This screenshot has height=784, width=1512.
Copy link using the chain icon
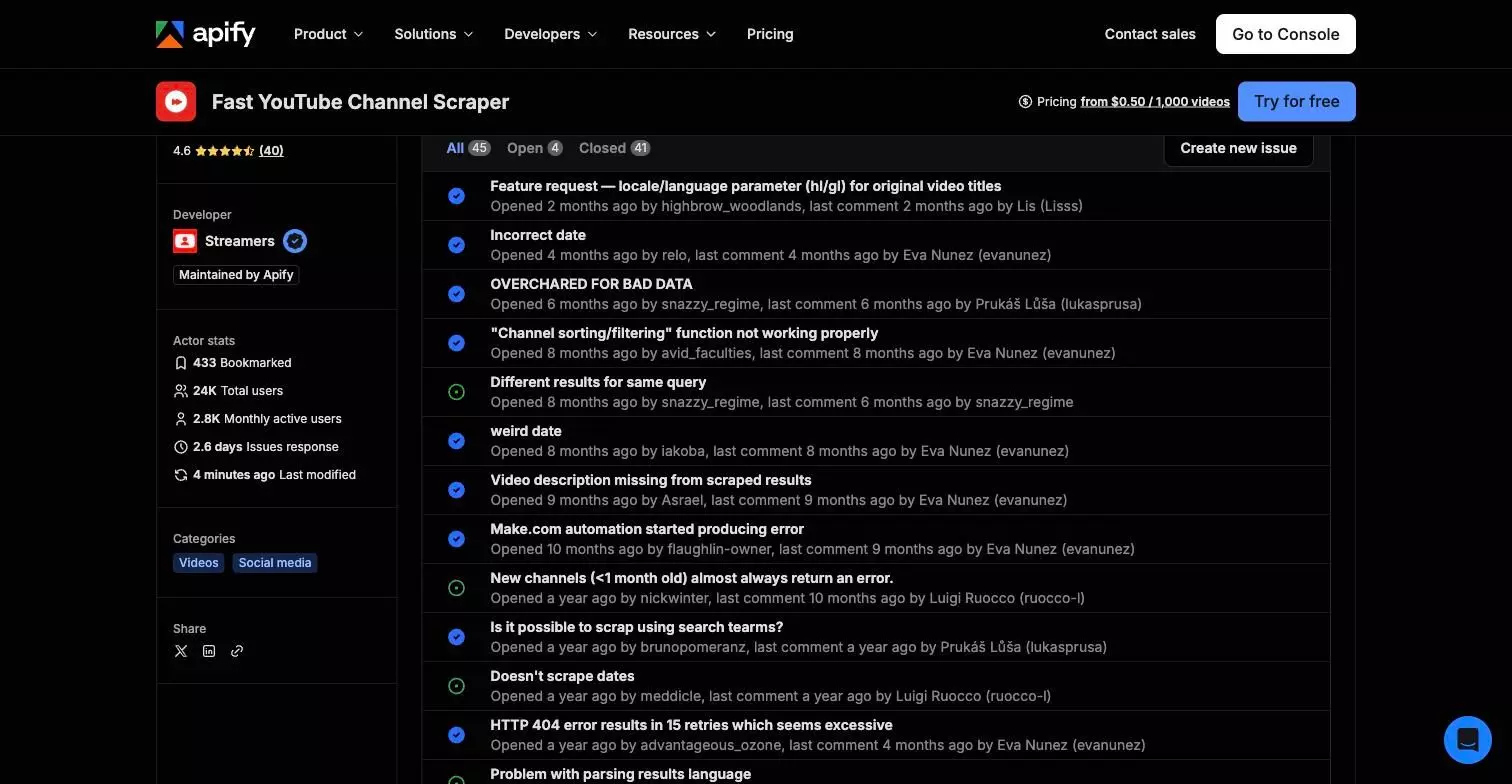237,651
